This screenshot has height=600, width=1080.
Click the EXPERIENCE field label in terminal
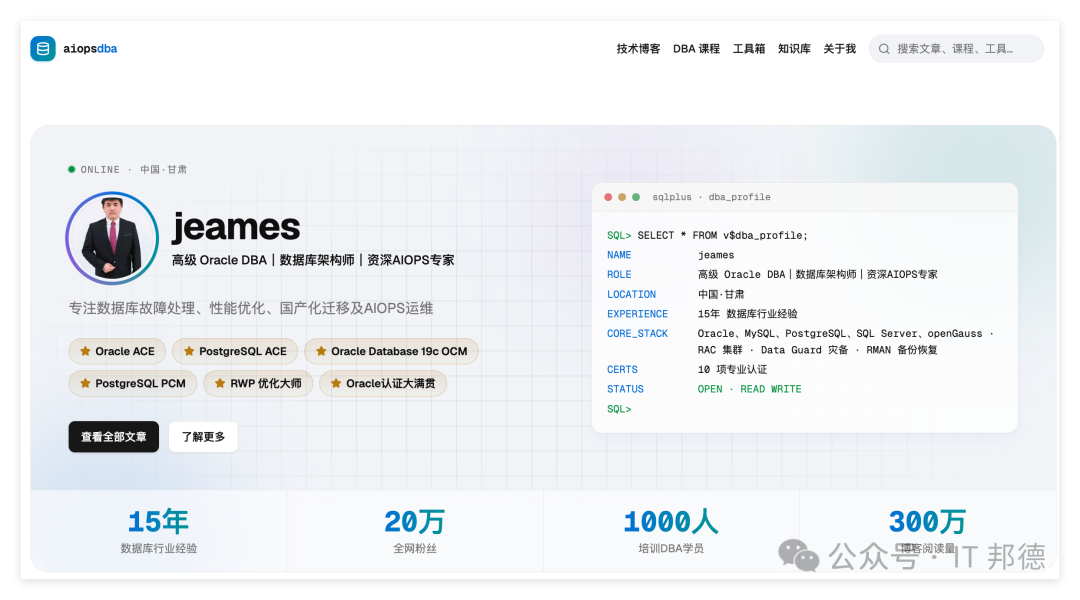pyautogui.click(x=637, y=314)
